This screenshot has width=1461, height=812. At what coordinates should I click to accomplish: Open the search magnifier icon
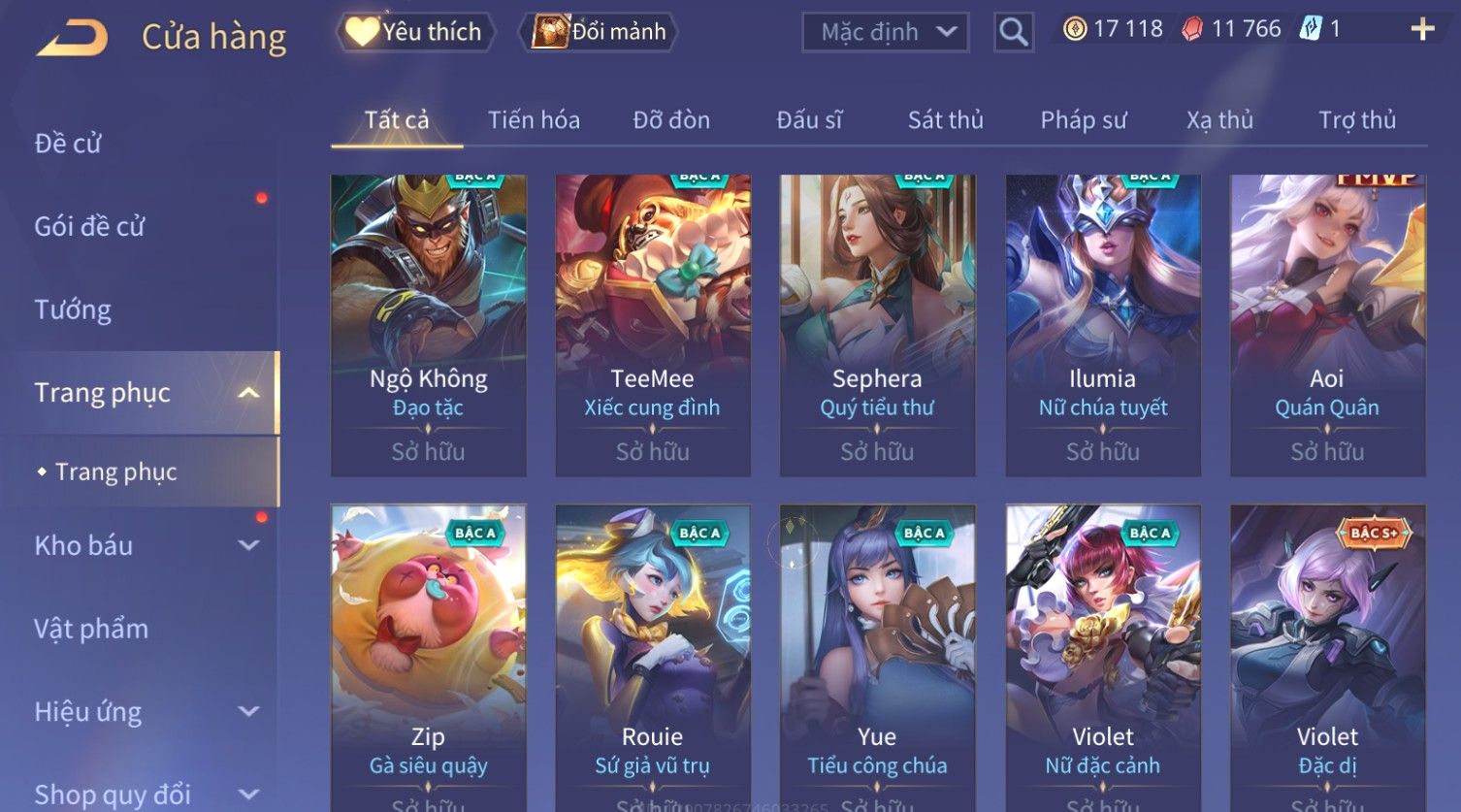click(x=1013, y=32)
